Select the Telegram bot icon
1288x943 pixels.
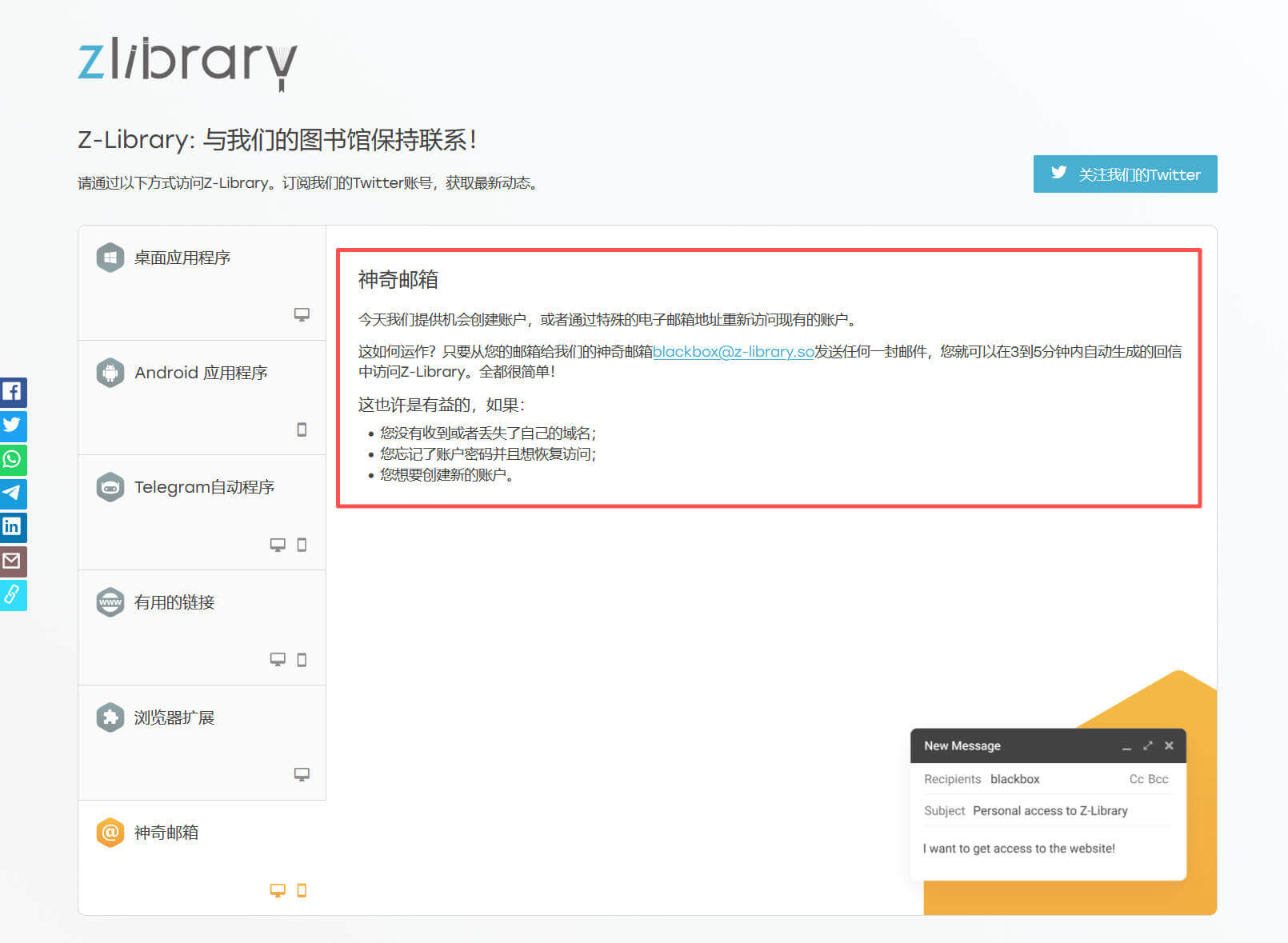110,487
